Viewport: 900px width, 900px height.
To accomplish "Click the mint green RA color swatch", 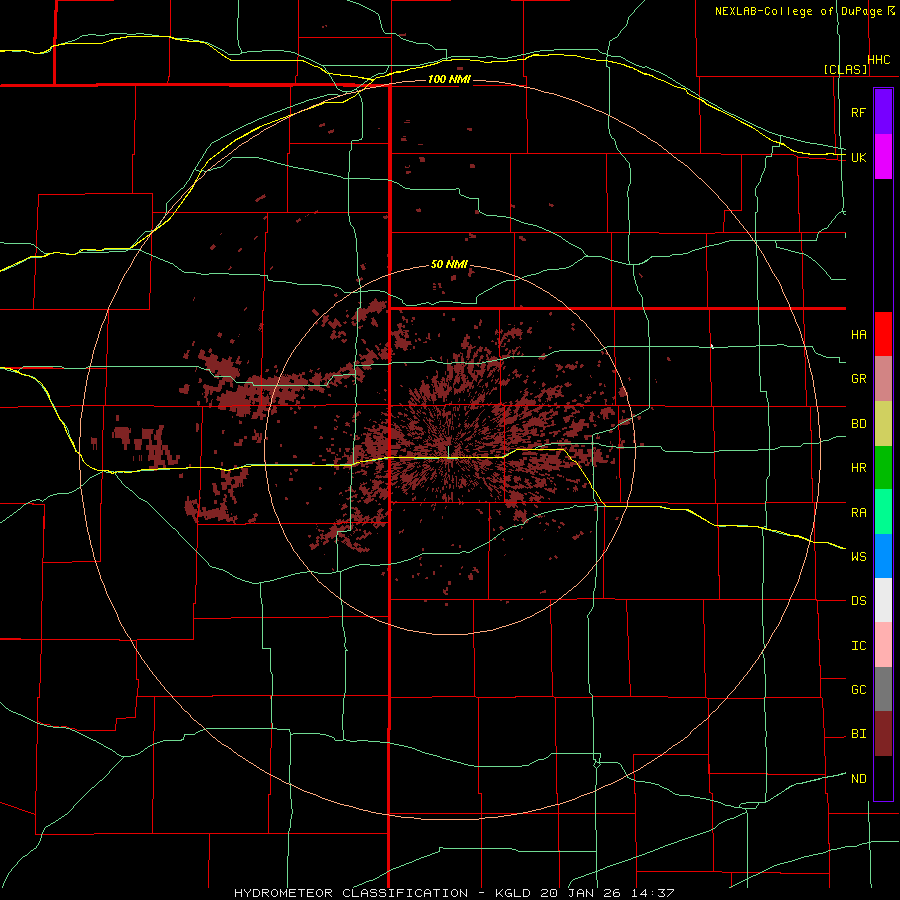I will (883, 512).
